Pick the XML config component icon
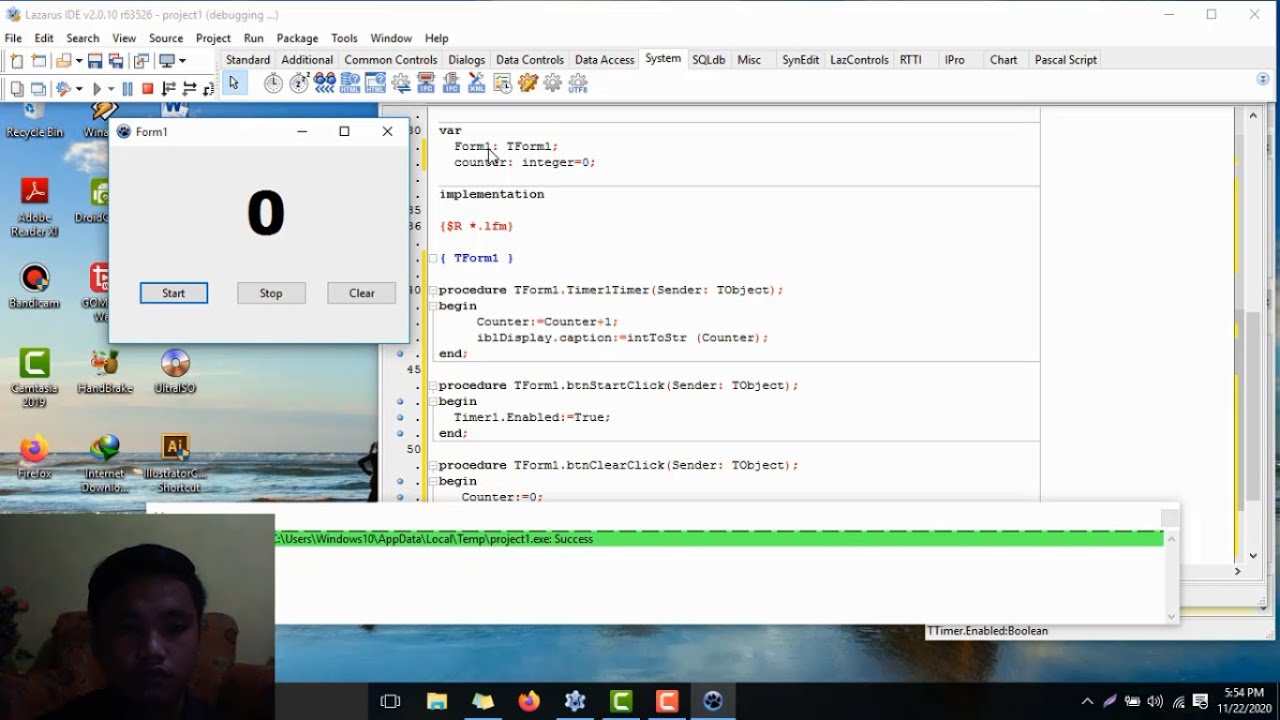The height and width of the screenshot is (720, 1280). pyautogui.click(x=477, y=84)
